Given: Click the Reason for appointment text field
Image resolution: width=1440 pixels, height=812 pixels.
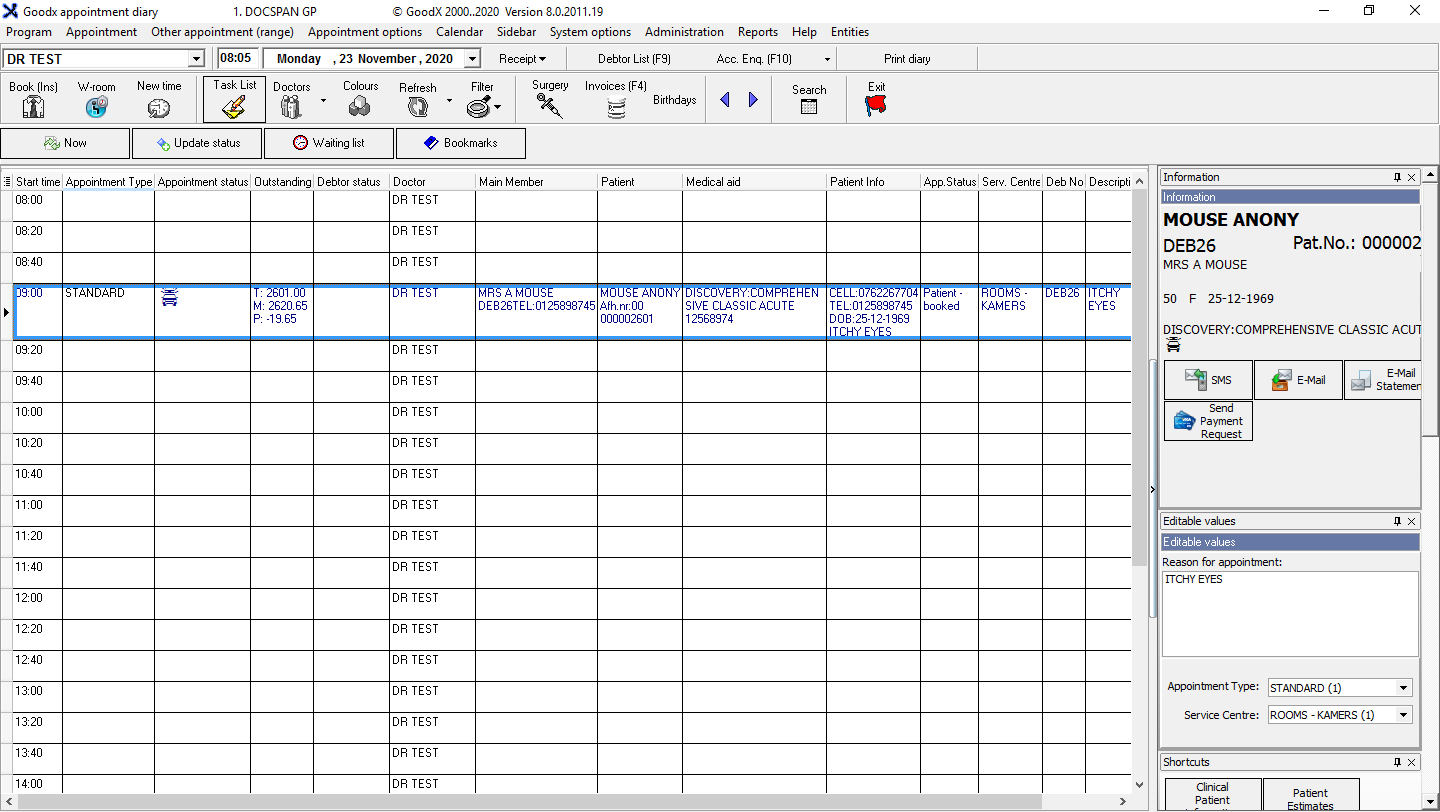Looking at the screenshot, I should pos(1290,613).
